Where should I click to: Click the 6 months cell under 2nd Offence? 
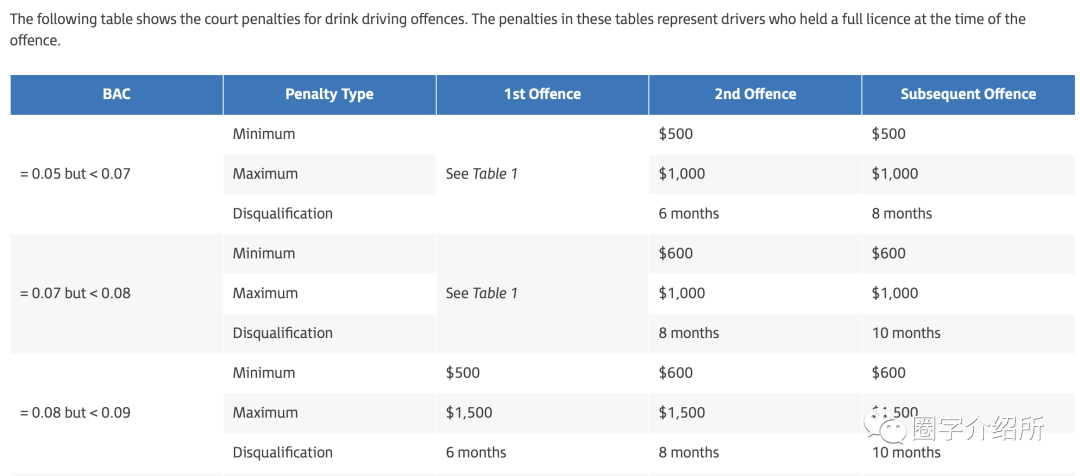pyautogui.click(x=689, y=214)
